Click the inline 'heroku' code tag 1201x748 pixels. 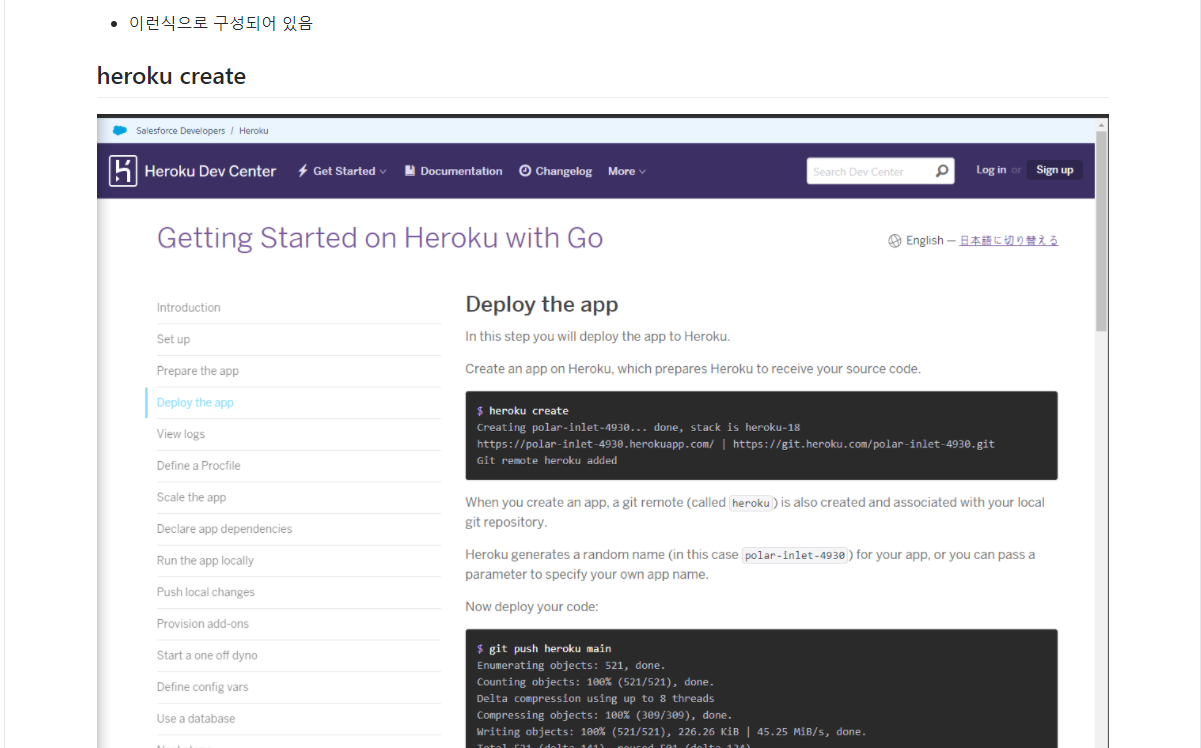point(751,503)
